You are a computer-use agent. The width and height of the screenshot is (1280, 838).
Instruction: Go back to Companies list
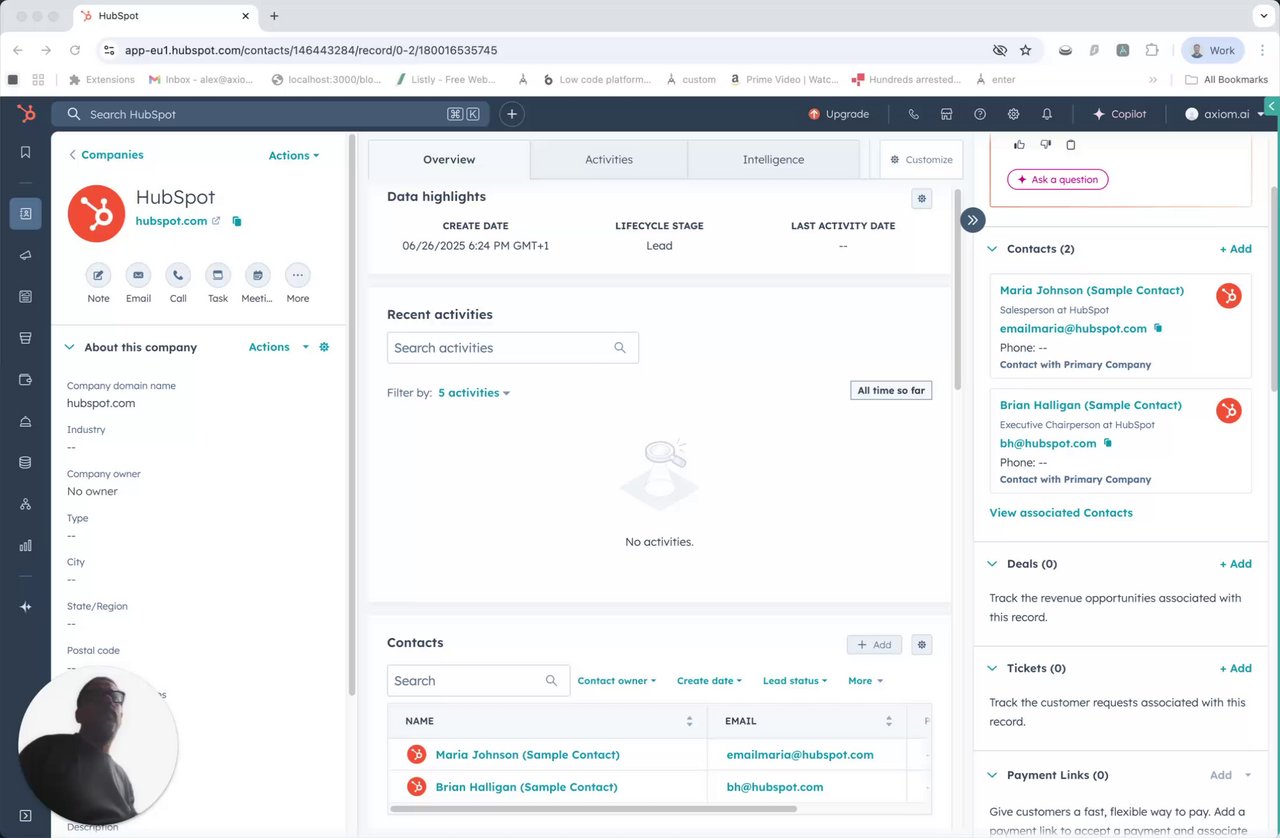105,155
